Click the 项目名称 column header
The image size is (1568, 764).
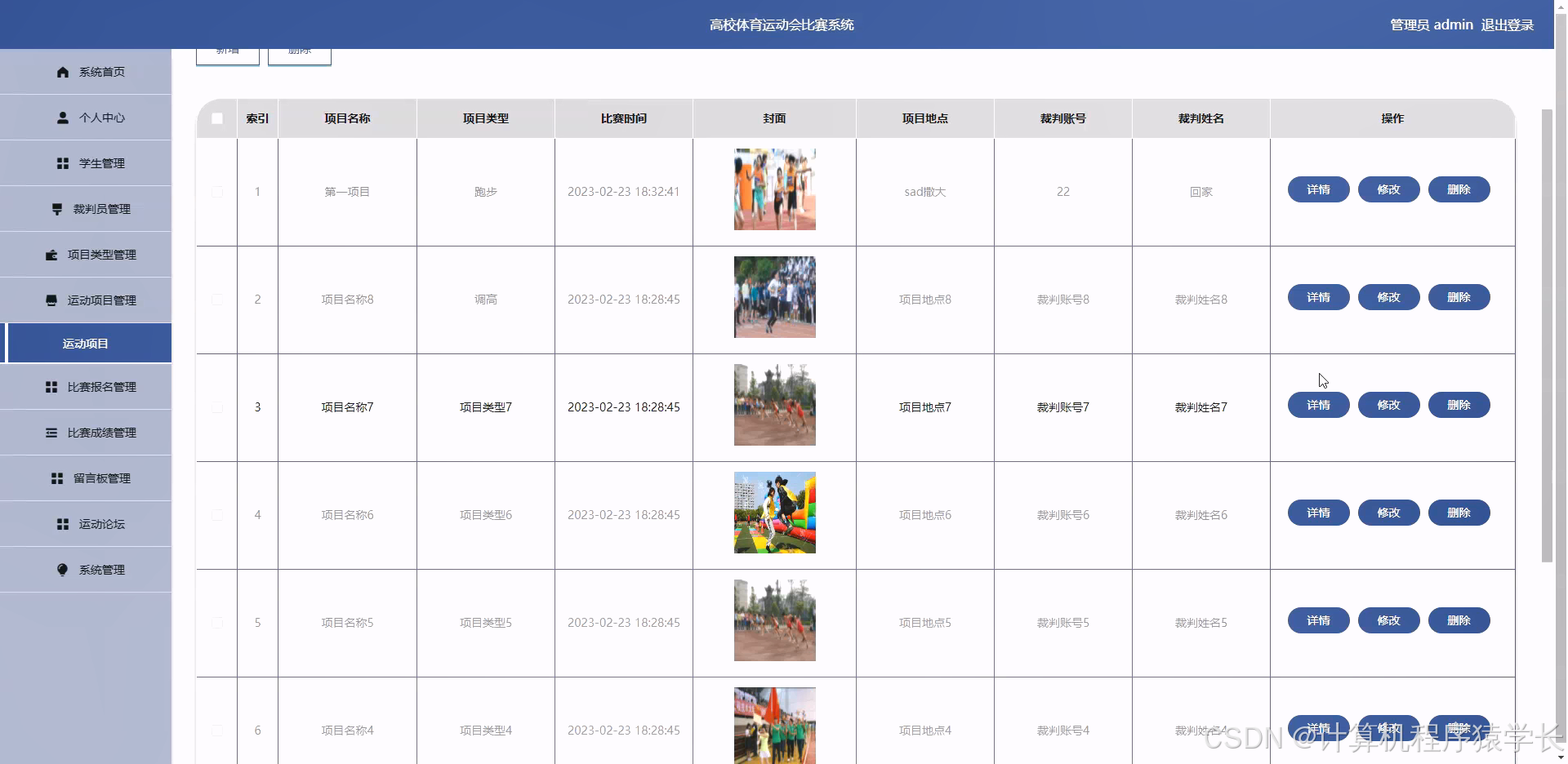pos(347,118)
